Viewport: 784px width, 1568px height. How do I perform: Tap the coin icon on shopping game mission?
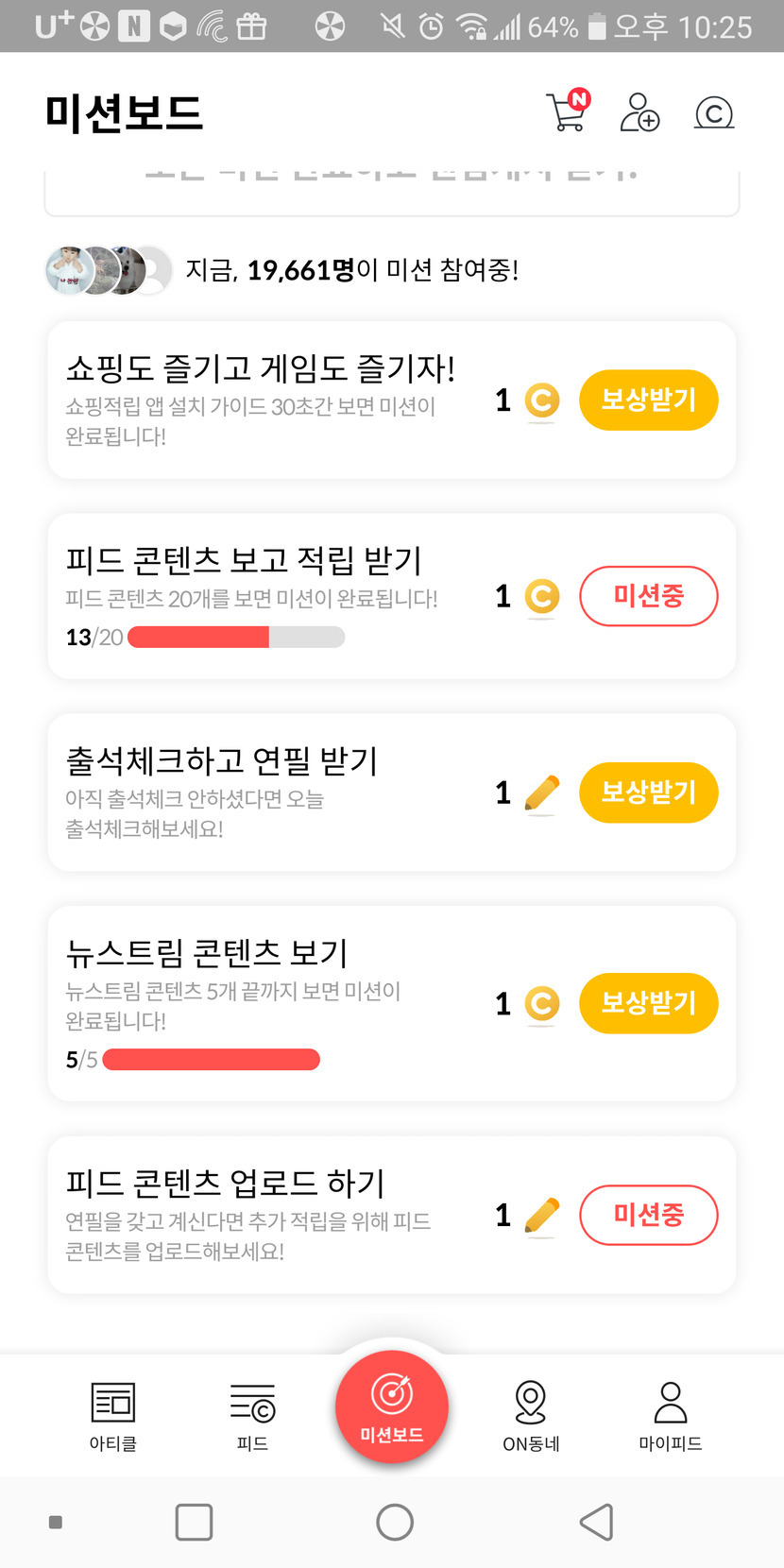pyautogui.click(x=541, y=401)
